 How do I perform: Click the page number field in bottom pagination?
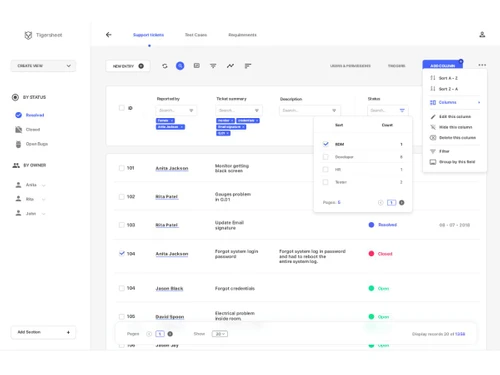pyautogui.click(x=160, y=334)
